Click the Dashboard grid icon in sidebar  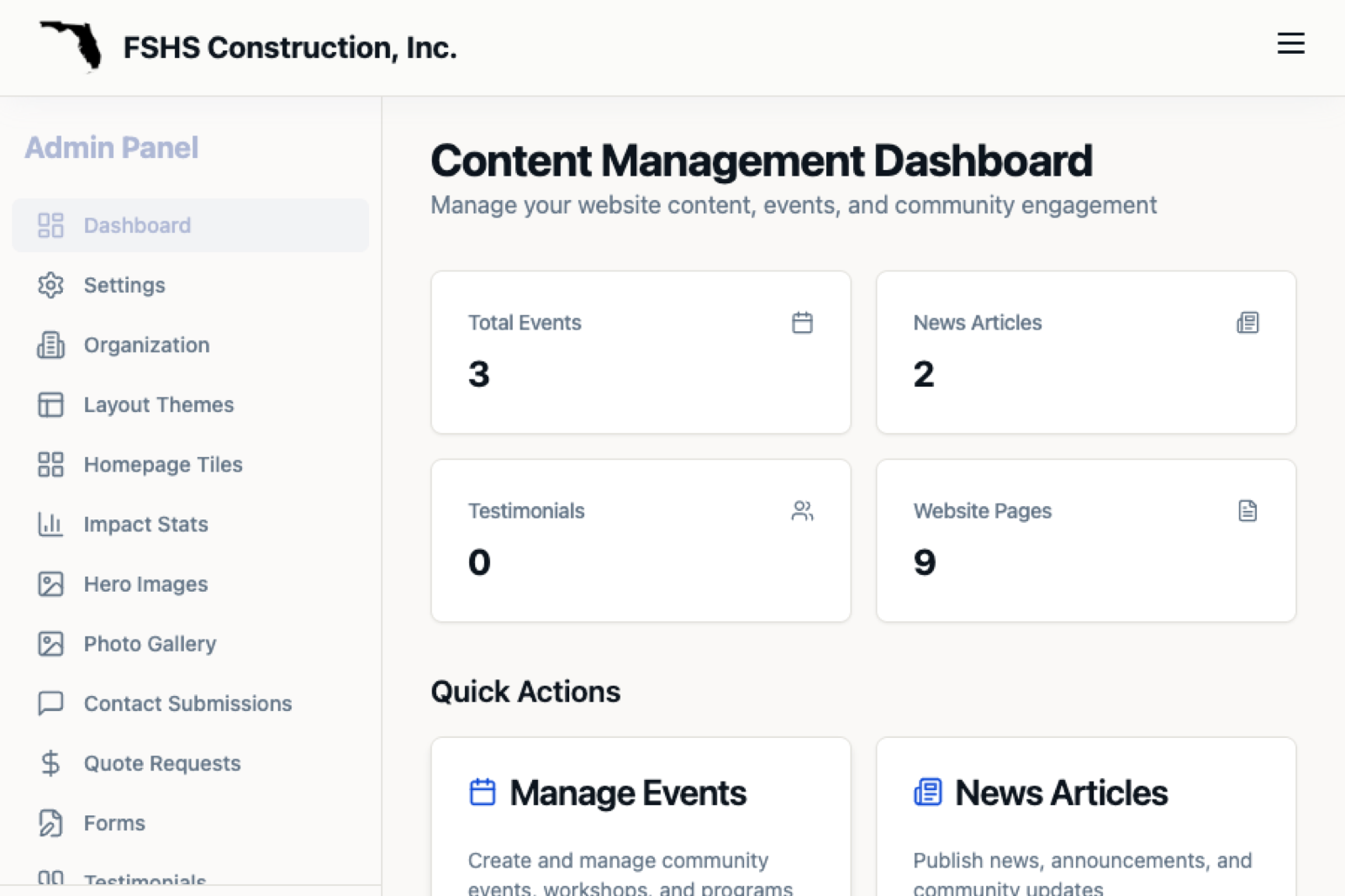pos(50,224)
